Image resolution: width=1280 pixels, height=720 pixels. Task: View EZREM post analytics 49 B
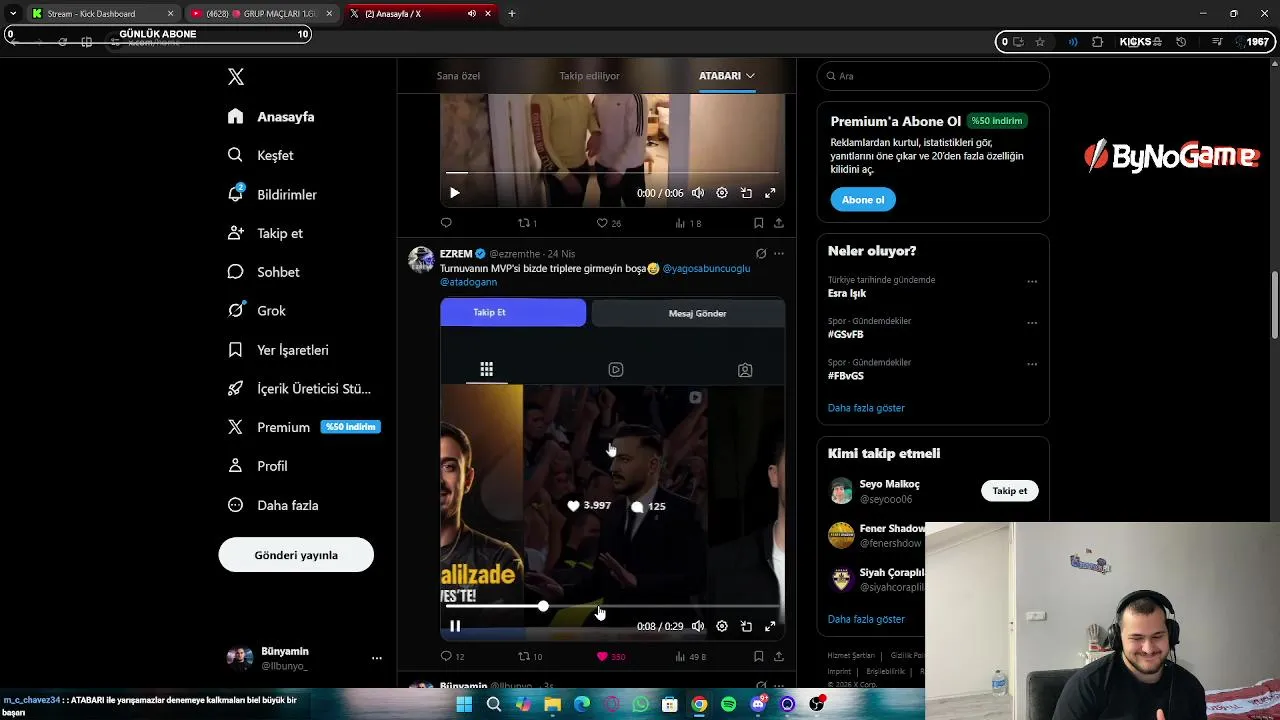pos(690,657)
